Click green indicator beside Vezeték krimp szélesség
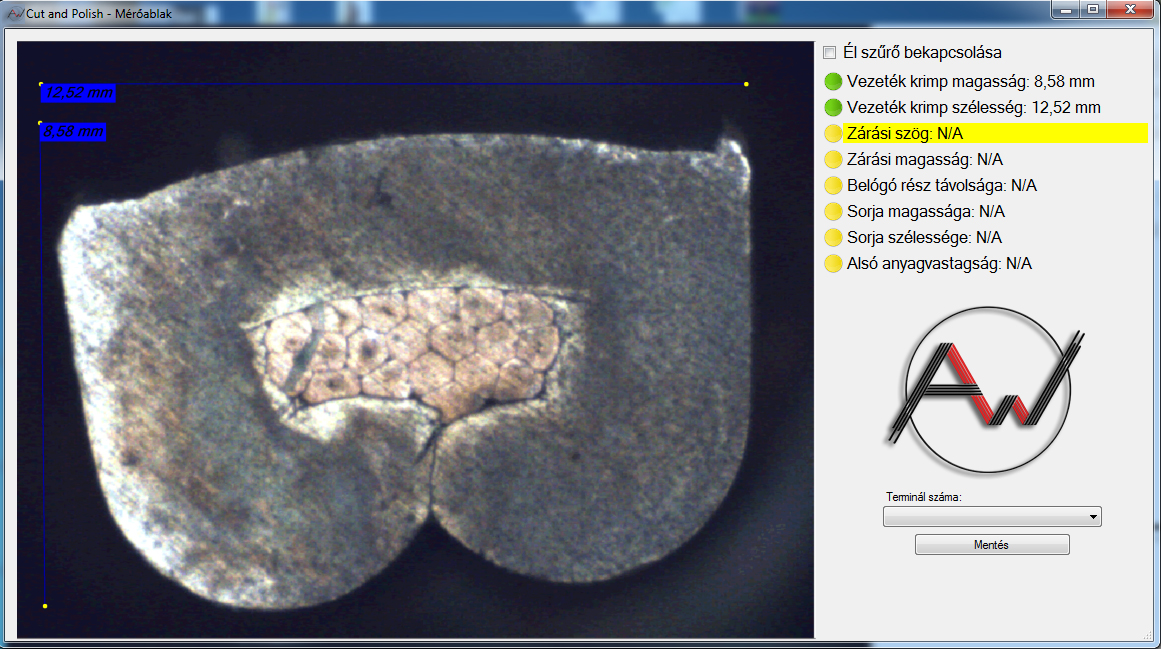Screen dimensions: 1161x649 click(x=833, y=108)
